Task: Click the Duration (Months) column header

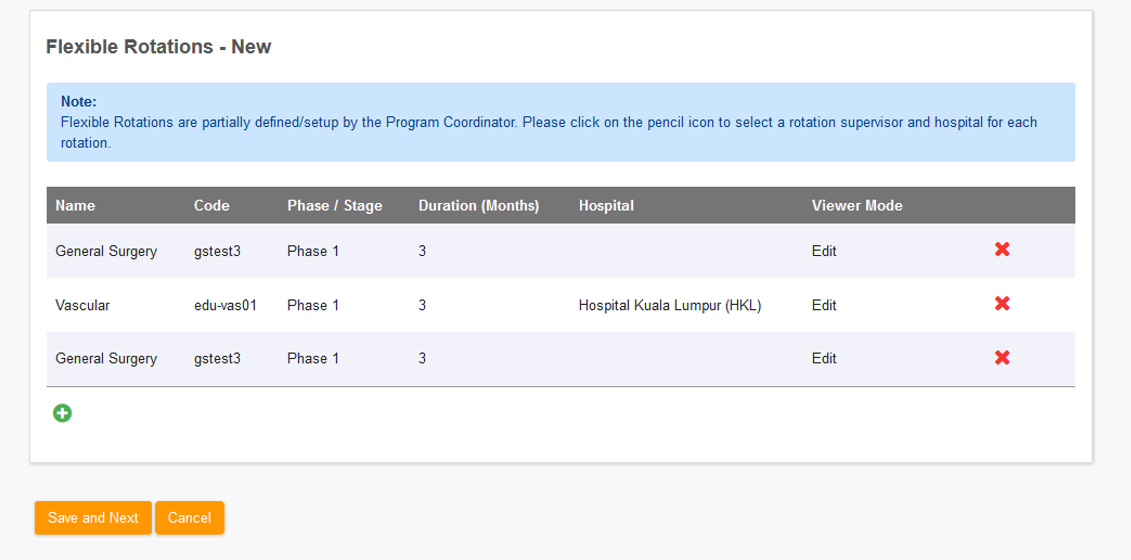Action: [x=478, y=206]
